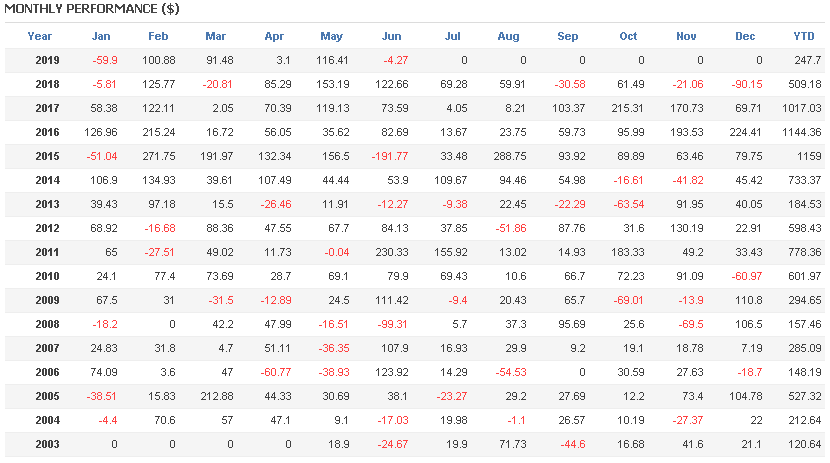The width and height of the screenshot is (830, 463).
Task: Select the 2016 year row label
Action: coord(47,132)
